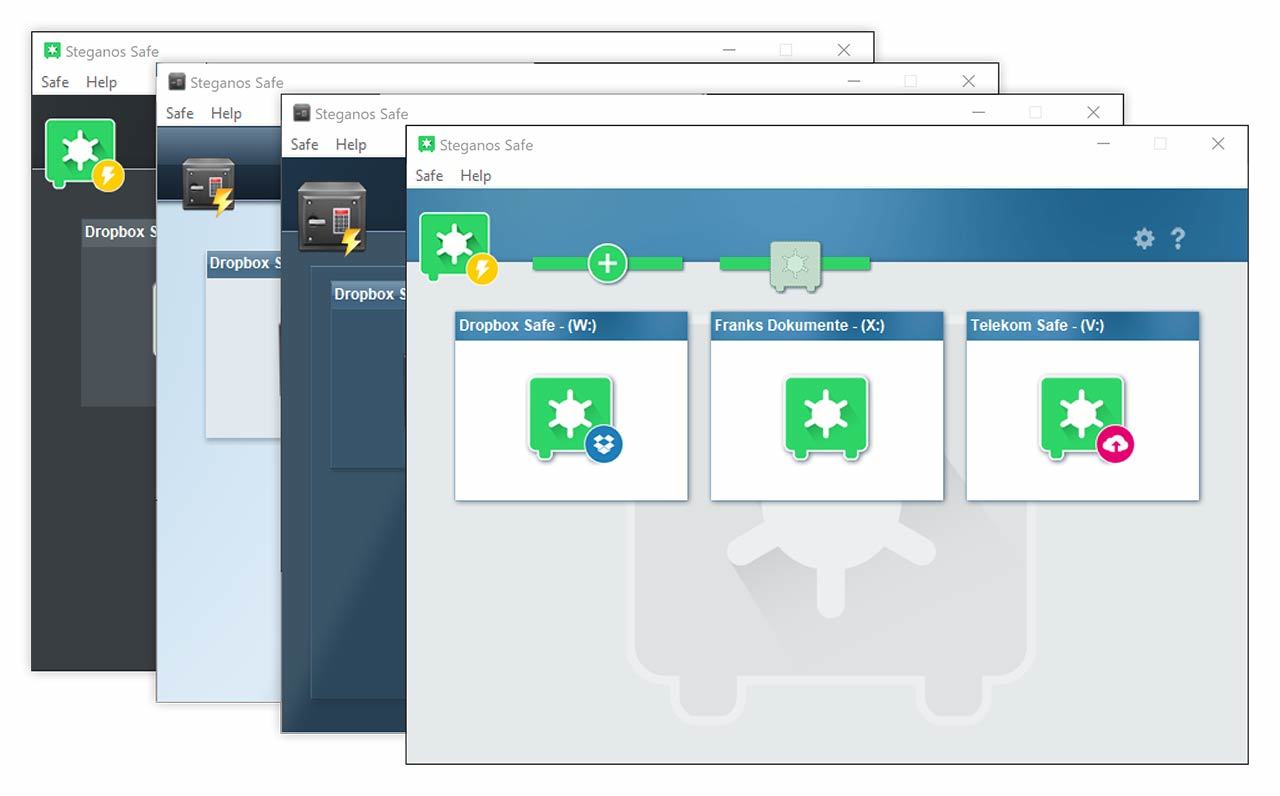The width and height of the screenshot is (1280, 796).
Task: Create a new safe with green plus icon
Action: [x=607, y=264]
